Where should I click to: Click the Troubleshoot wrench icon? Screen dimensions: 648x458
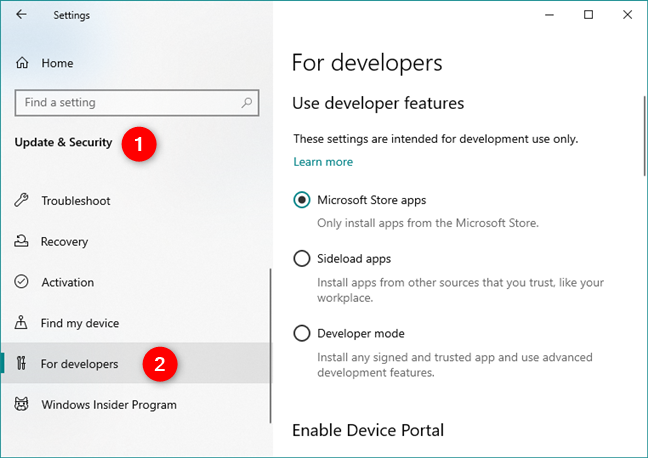[x=21, y=200]
